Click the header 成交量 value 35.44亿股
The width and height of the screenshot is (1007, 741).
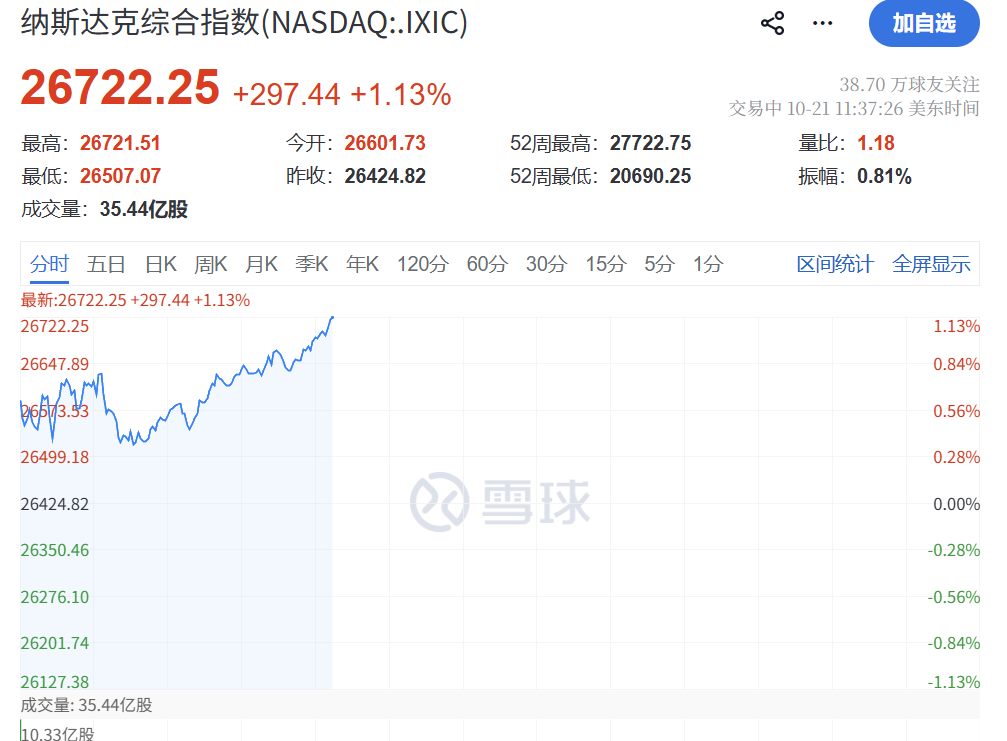144,209
